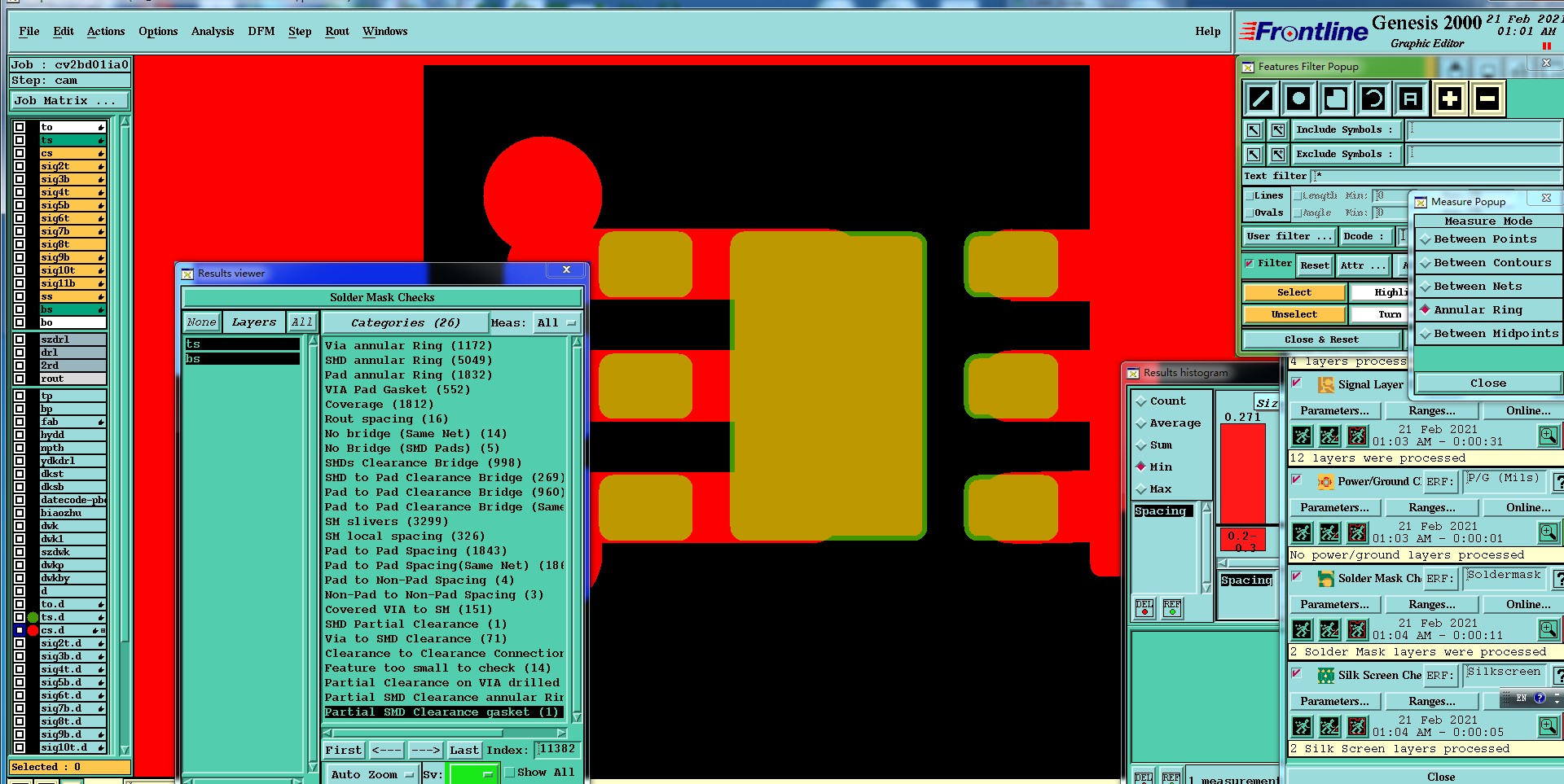
Task: Click the zoom results icon for Power/Ground
Action: (x=1548, y=533)
